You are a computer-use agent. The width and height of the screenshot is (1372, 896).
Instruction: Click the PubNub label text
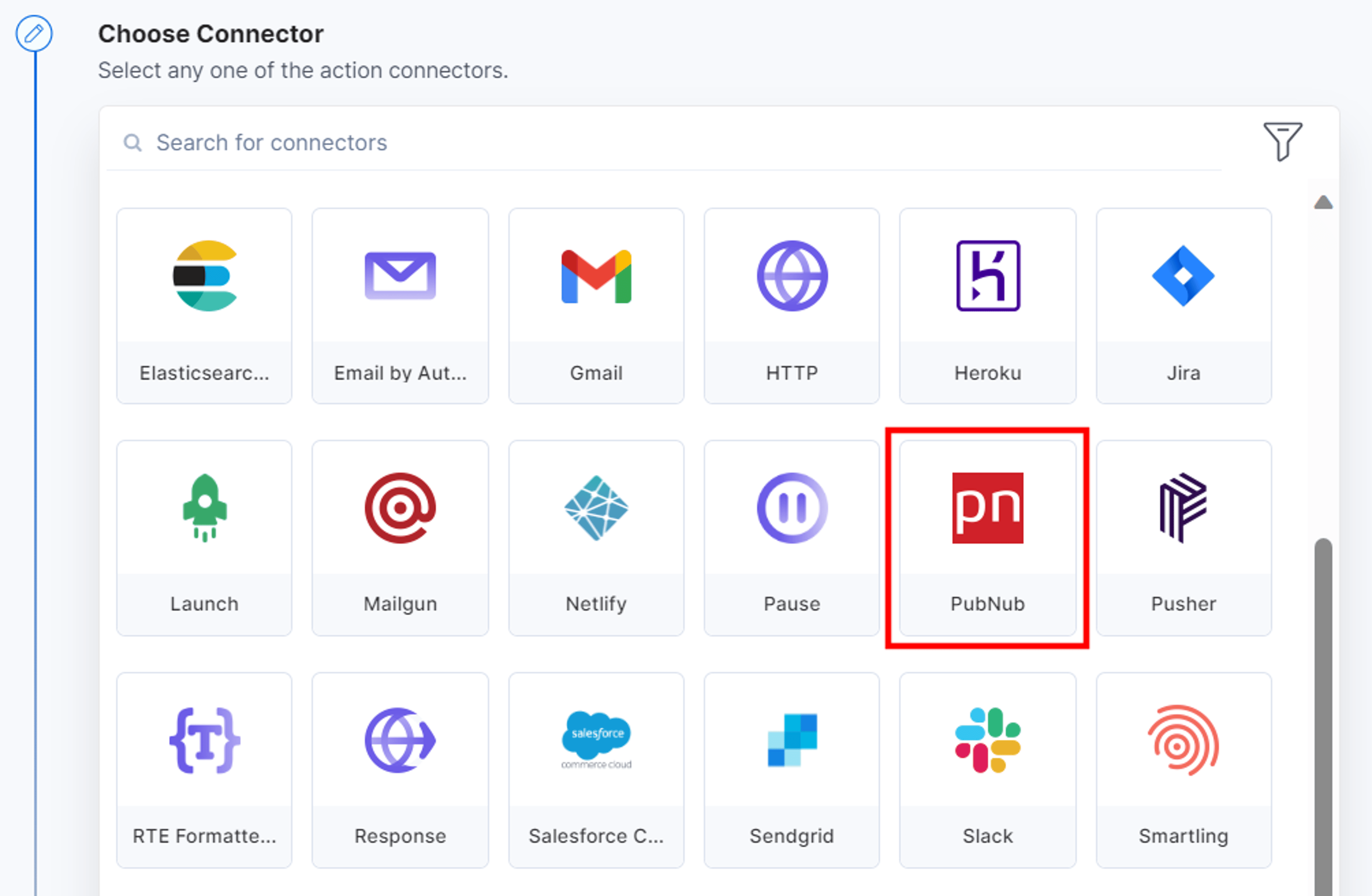click(x=988, y=604)
